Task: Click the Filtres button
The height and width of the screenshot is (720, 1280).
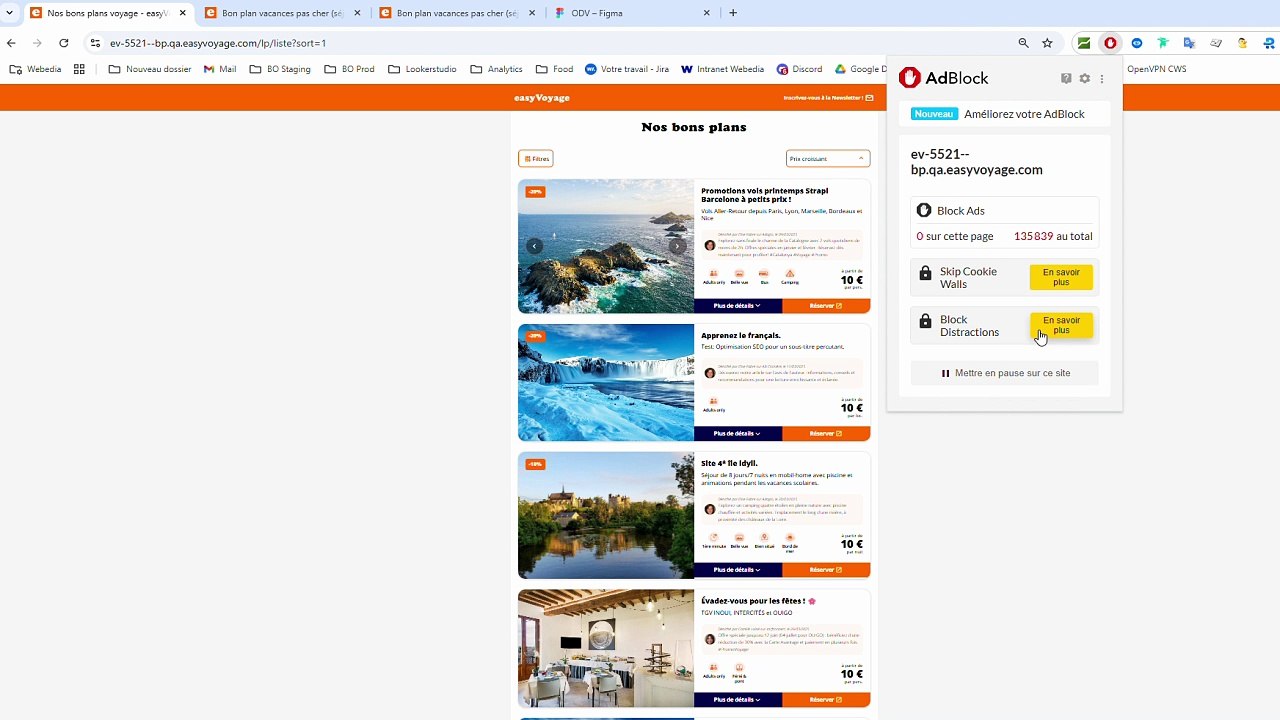Action: point(536,159)
